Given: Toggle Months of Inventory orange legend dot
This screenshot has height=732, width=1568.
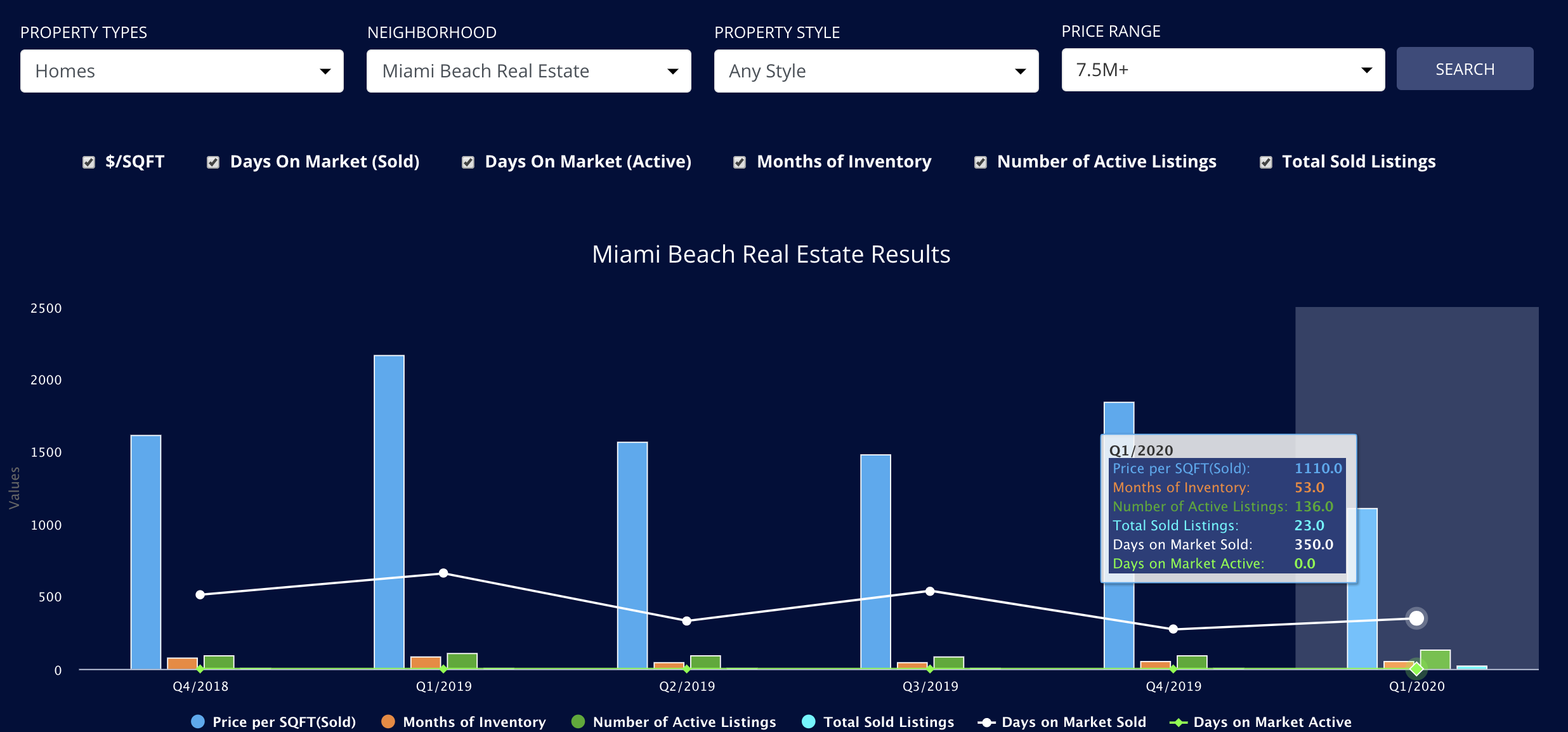Looking at the screenshot, I should click(x=388, y=721).
